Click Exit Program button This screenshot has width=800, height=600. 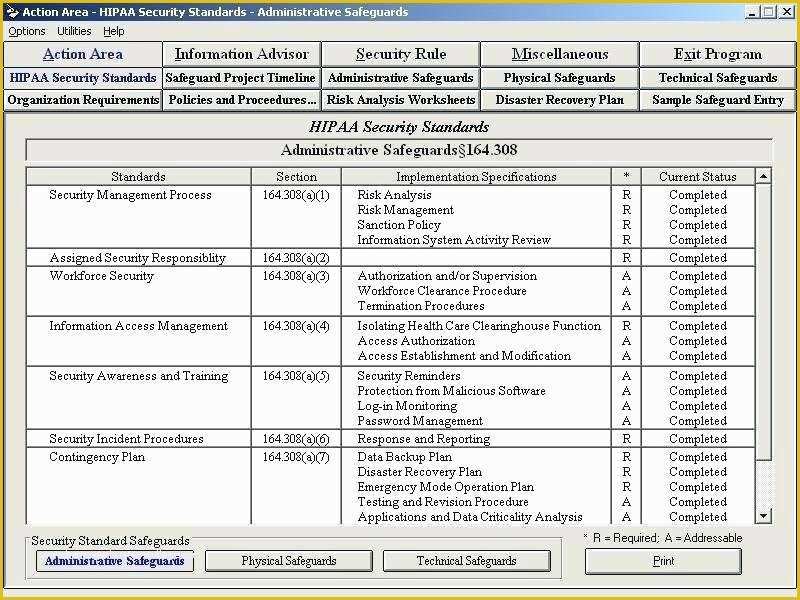tap(717, 54)
